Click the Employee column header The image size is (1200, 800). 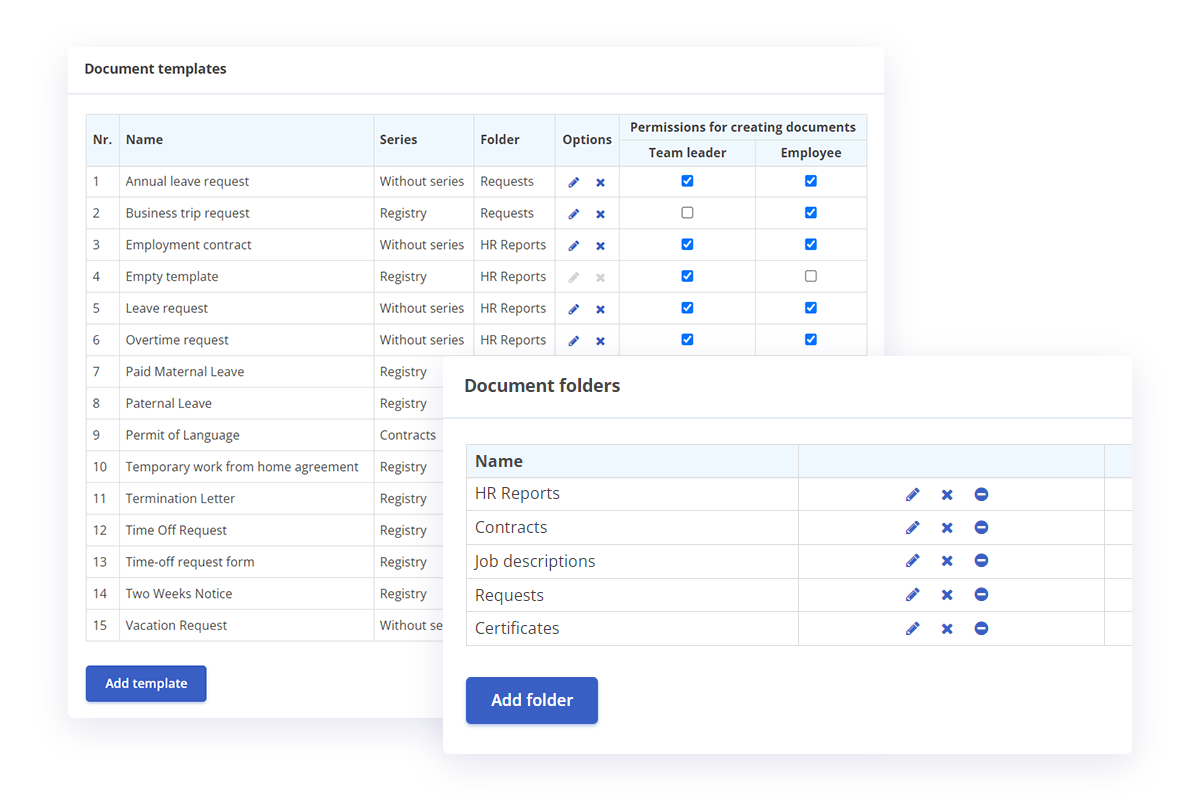click(811, 153)
